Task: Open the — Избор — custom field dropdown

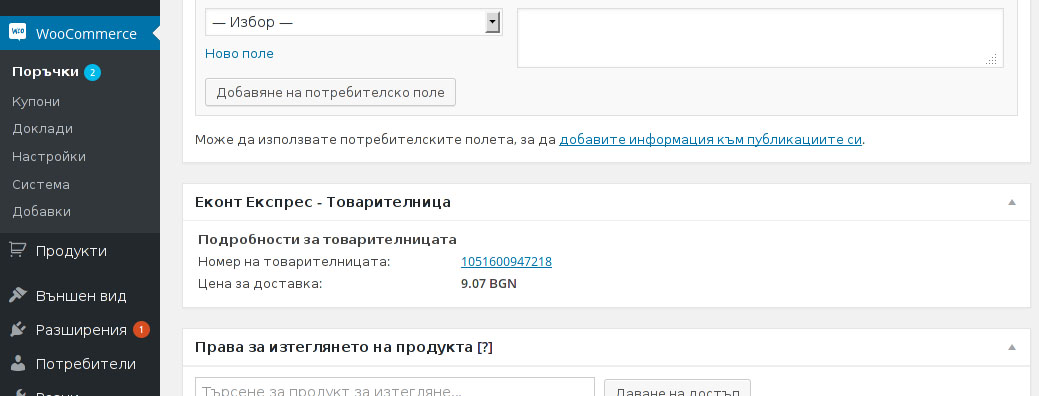Action: (353, 23)
